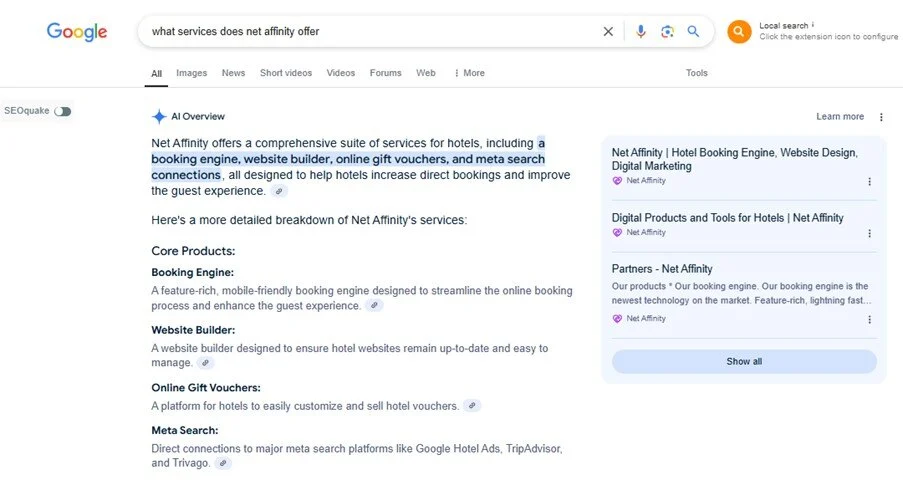Click the blue magnifier search icon

pos(693,32)
